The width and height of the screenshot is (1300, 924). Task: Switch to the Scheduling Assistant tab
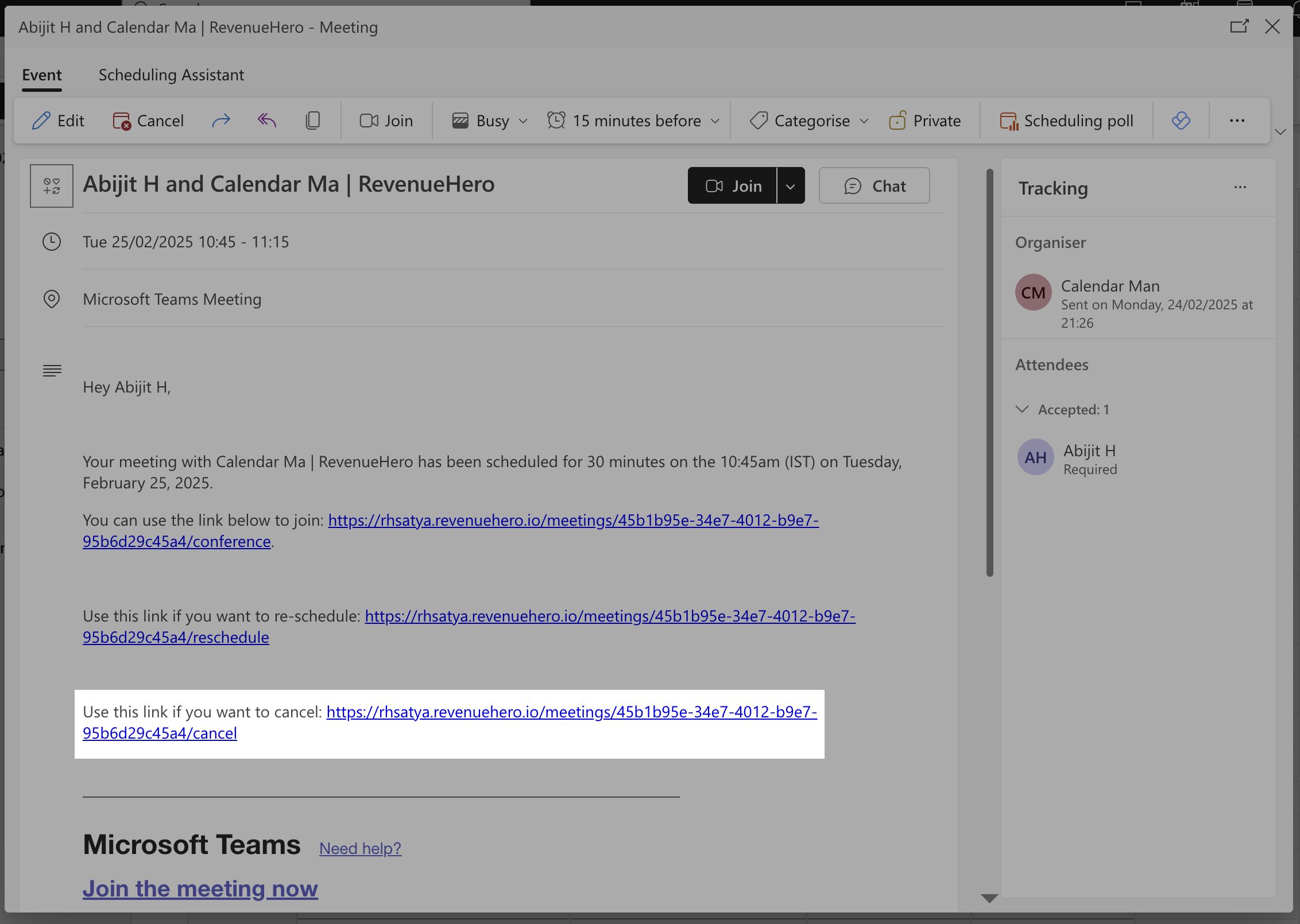tap(171, 75)
